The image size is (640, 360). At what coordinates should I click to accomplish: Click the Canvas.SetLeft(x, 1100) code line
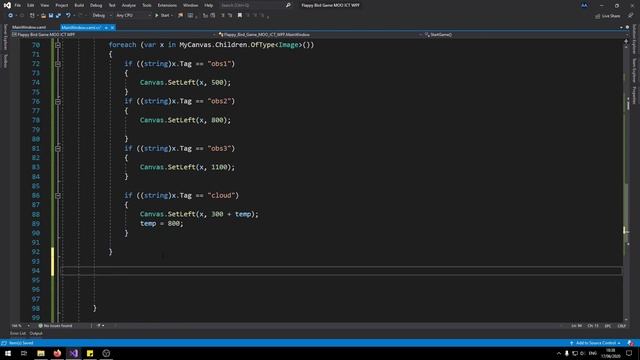[187, 167]
